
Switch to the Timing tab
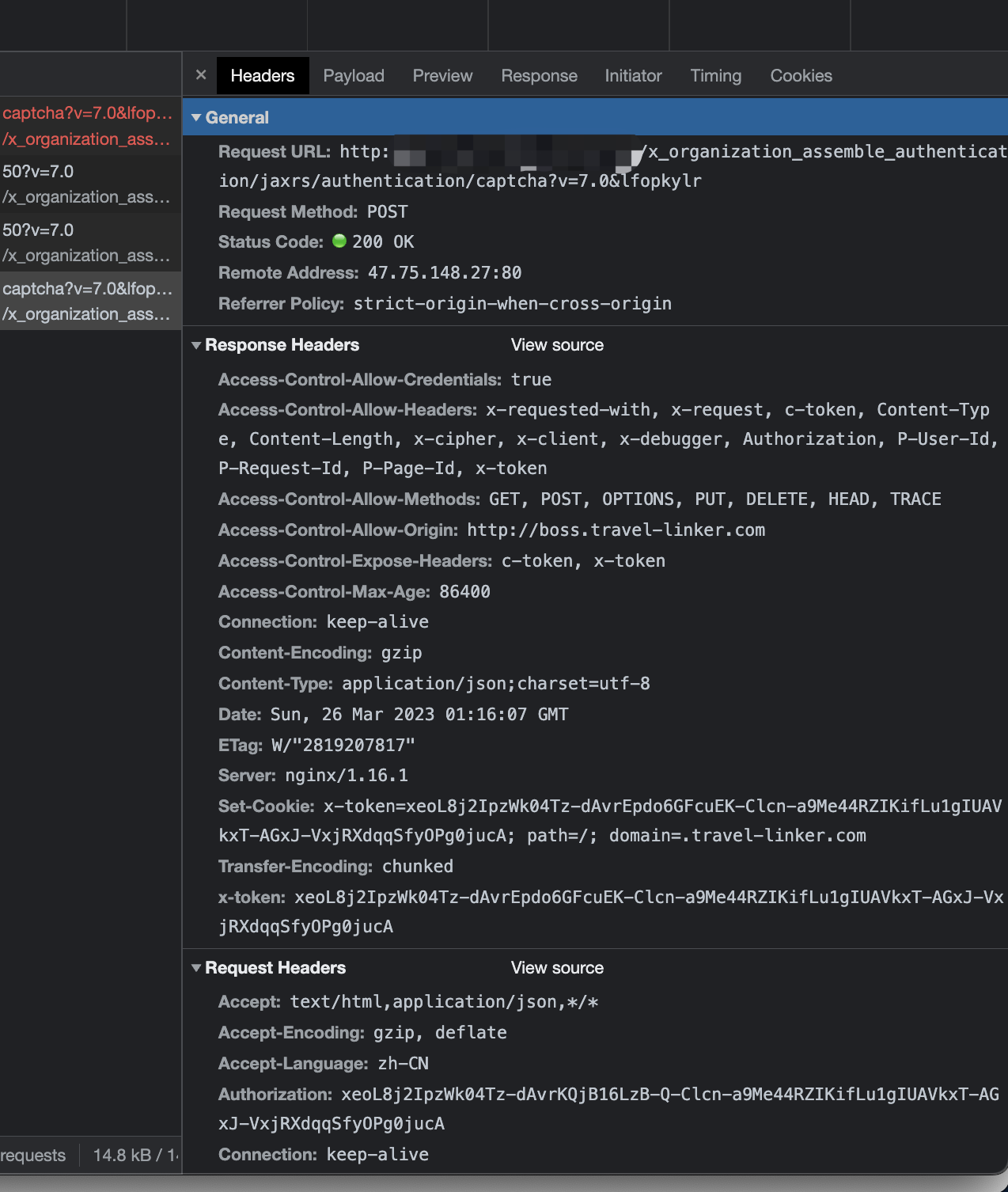click(x=715, y=76)
